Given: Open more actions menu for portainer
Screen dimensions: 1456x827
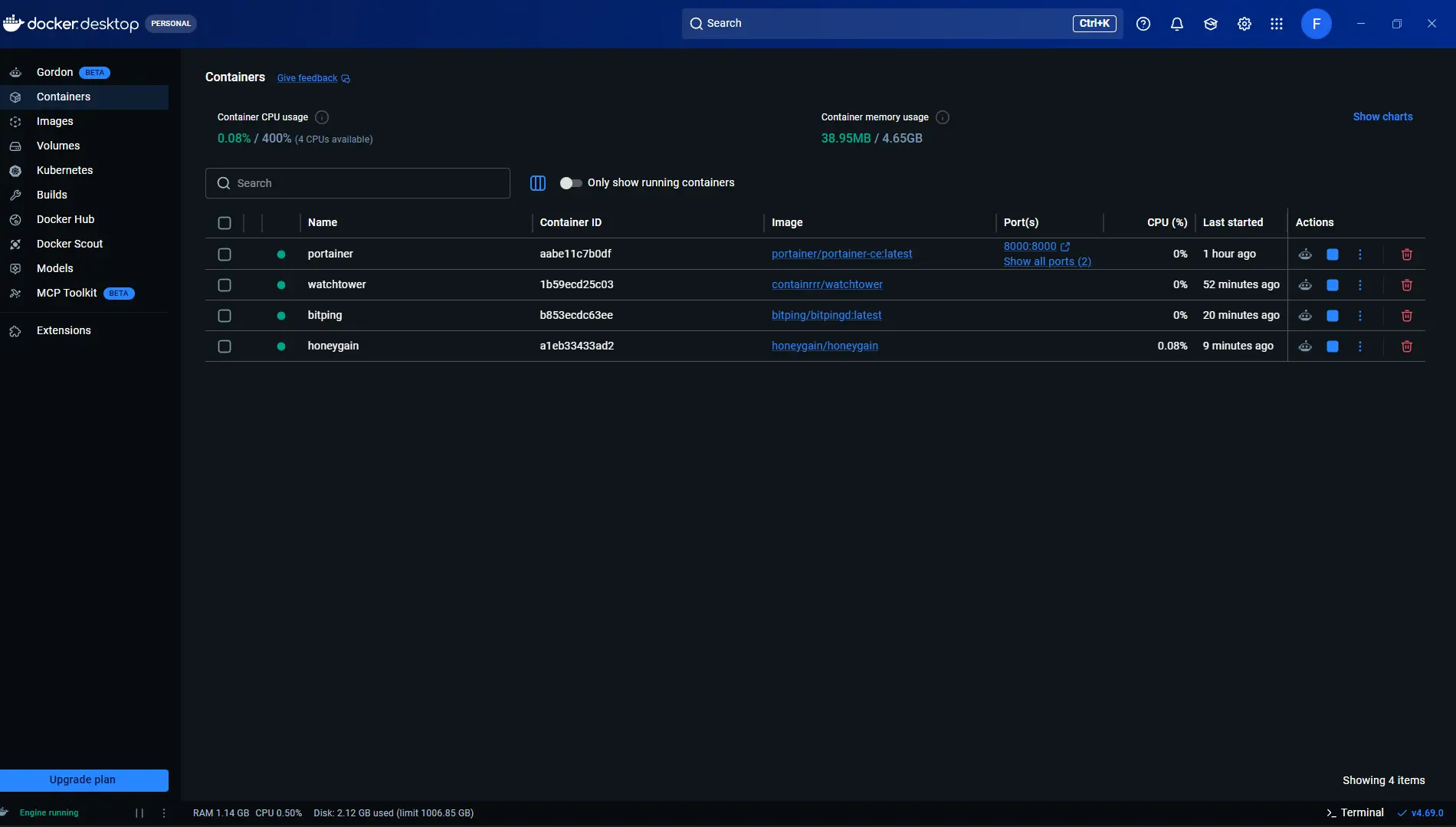Looking at the screenshot, I should [1360, 254].
